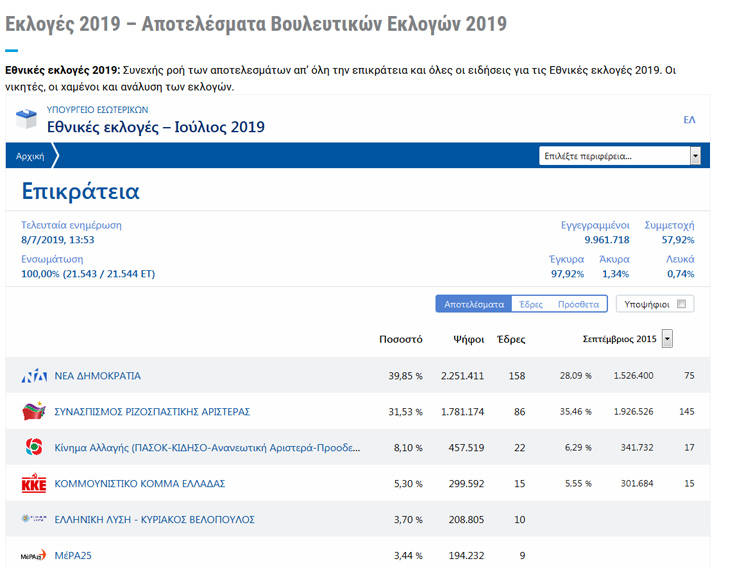Open the ΣΥΝΑΣΠΙΣΜΟΣ ΡΙΖΟΣΠΑΣΤΙΚΗΣ ΑΡΙΣΤΕΡΑΣ link
Image resolution: width=735 pixels, height=568 pixels.
pyautogui.click(x=152, y=412)
